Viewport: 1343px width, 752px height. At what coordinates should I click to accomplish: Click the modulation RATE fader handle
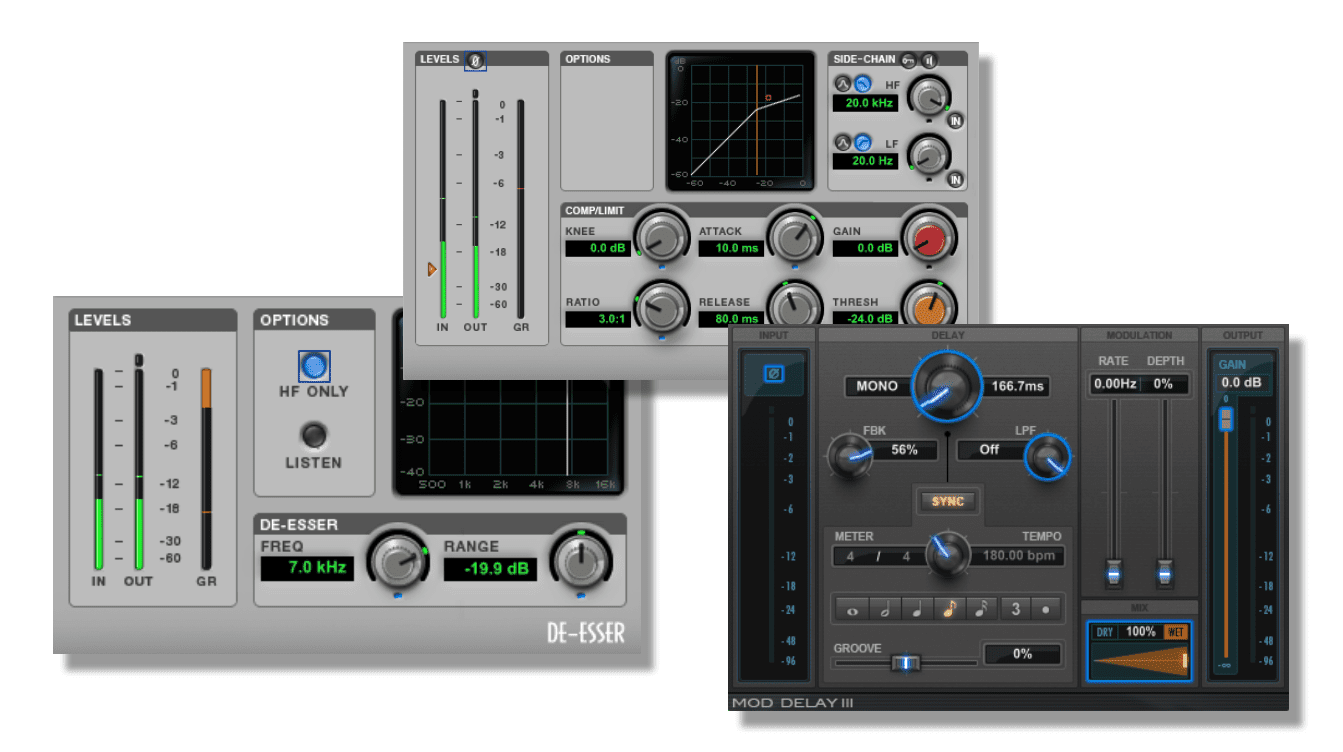[x=1113, y=574]
